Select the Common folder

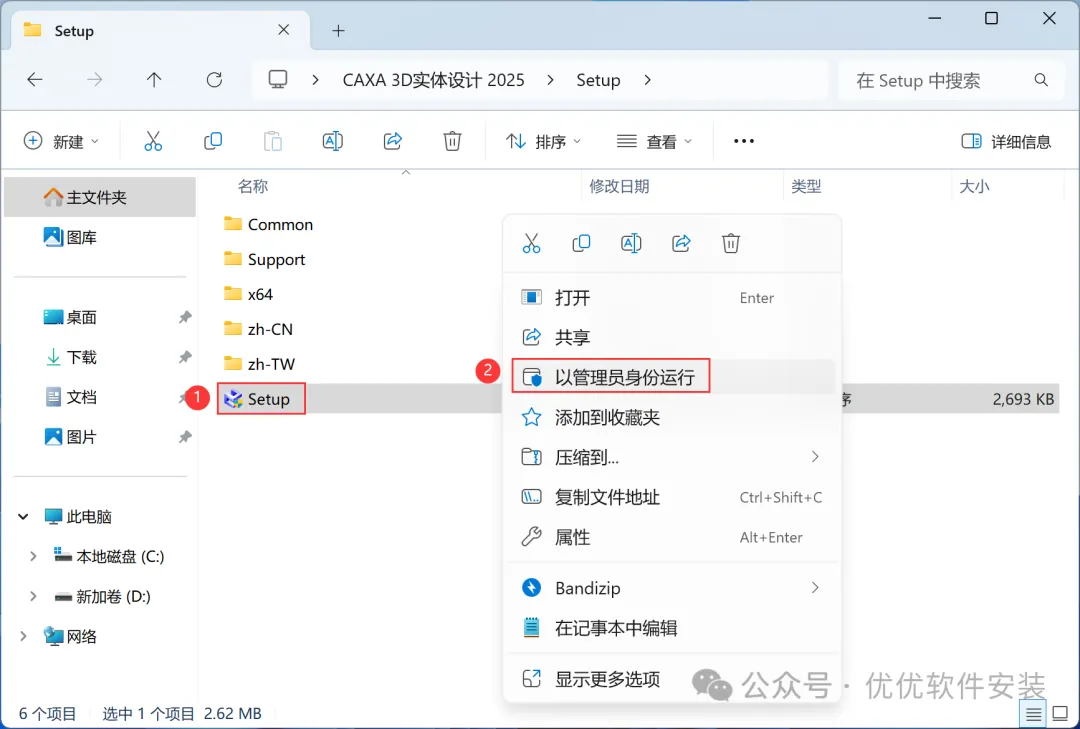[269, 224]
